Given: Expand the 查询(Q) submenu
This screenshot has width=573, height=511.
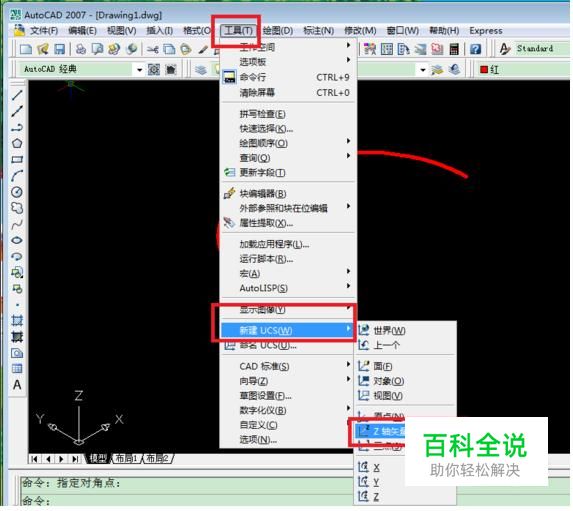Looking at the screenshot, I should tap(288, 158).
